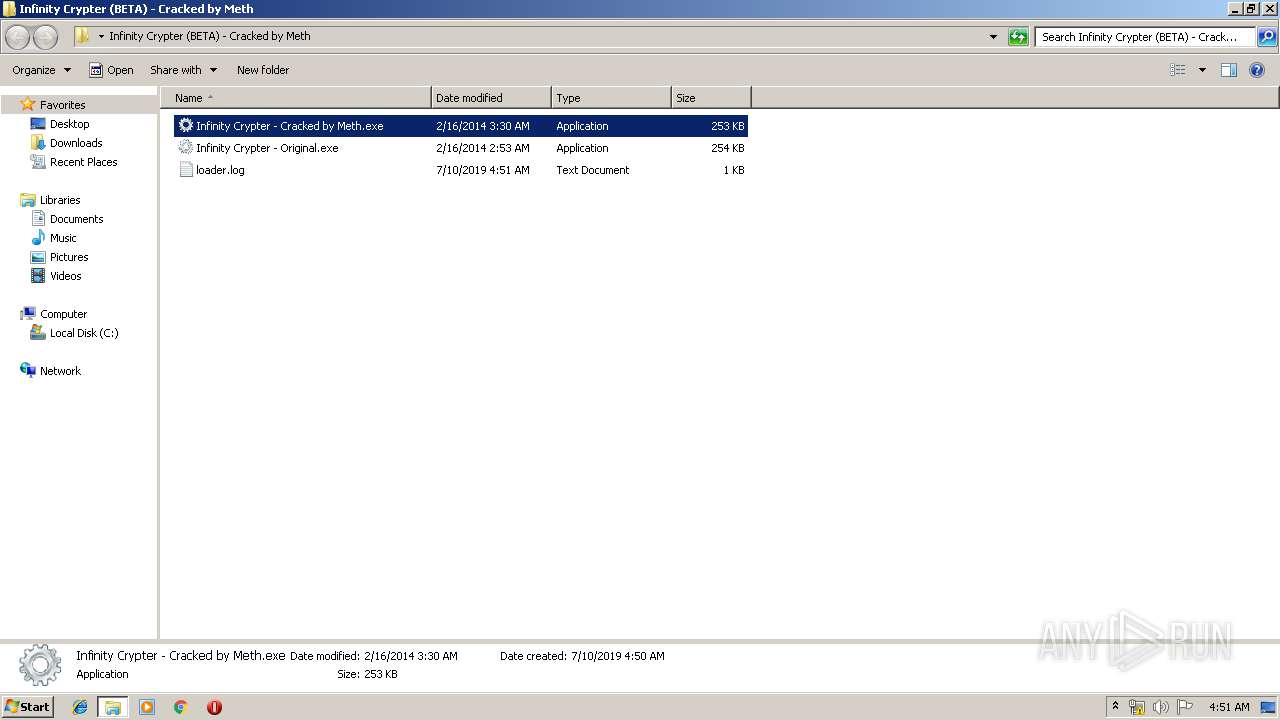Click the Text Document type cell
The width and height of the screenshot is (1280, 720).
pos(593,170)
